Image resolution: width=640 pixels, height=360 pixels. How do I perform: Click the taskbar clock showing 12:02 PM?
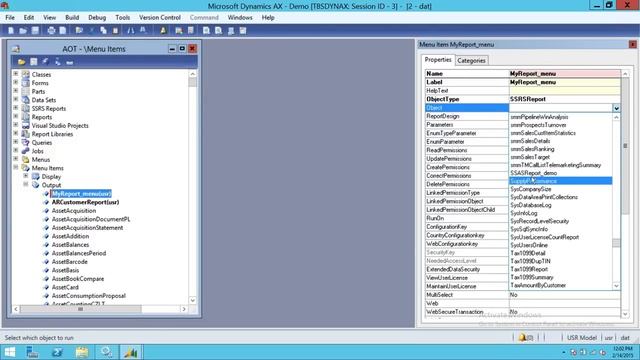click(622, 352)
